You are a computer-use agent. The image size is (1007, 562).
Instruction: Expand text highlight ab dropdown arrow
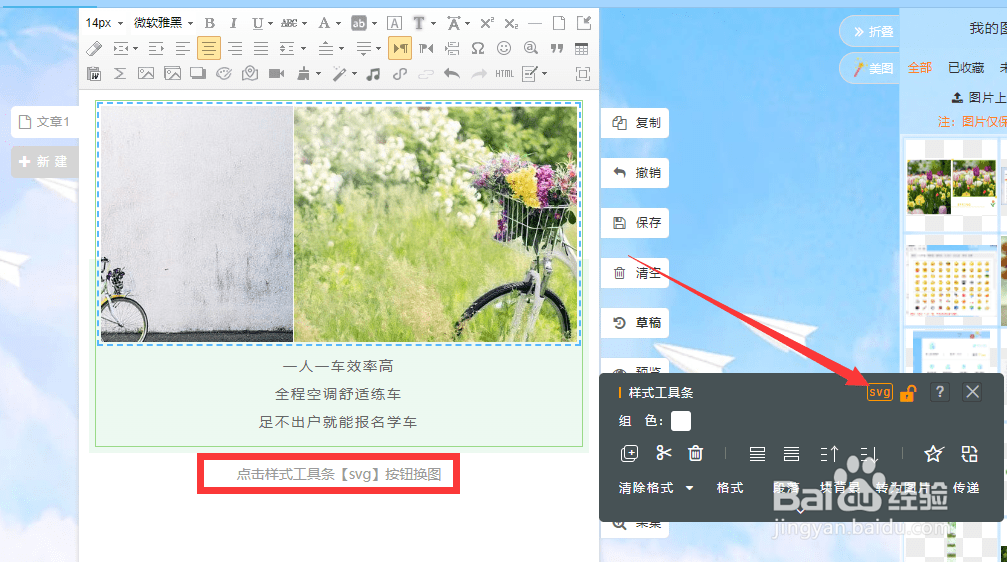click(374, 23)
